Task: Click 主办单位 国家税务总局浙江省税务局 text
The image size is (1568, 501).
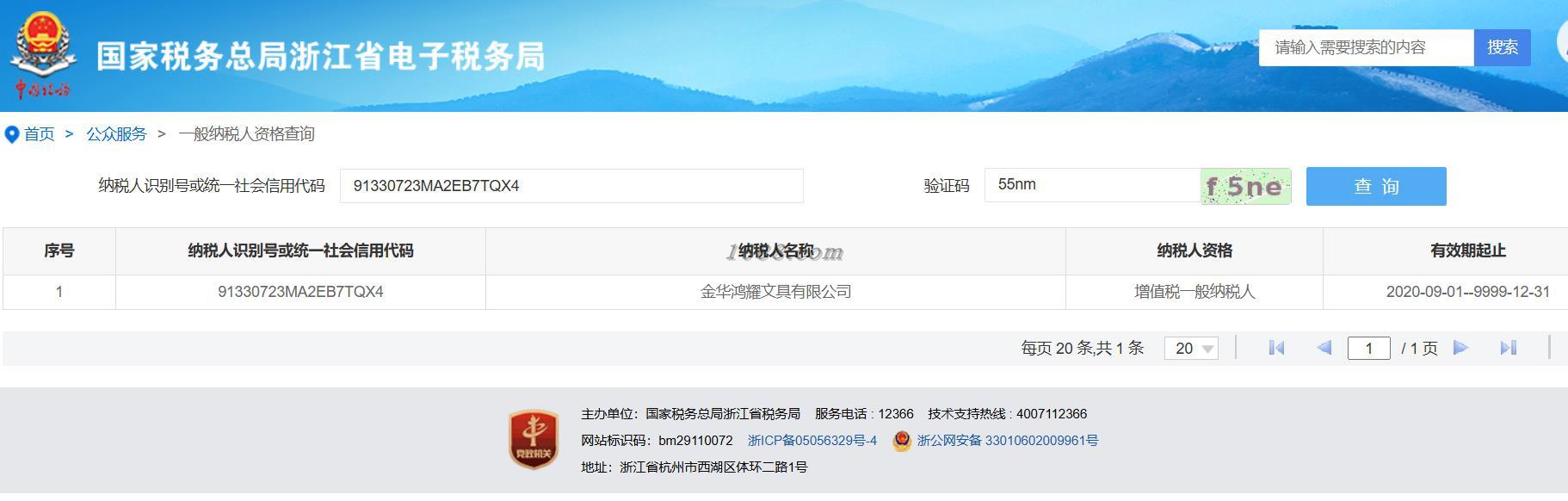Action: pyautogui.click(x=690, y=414)
